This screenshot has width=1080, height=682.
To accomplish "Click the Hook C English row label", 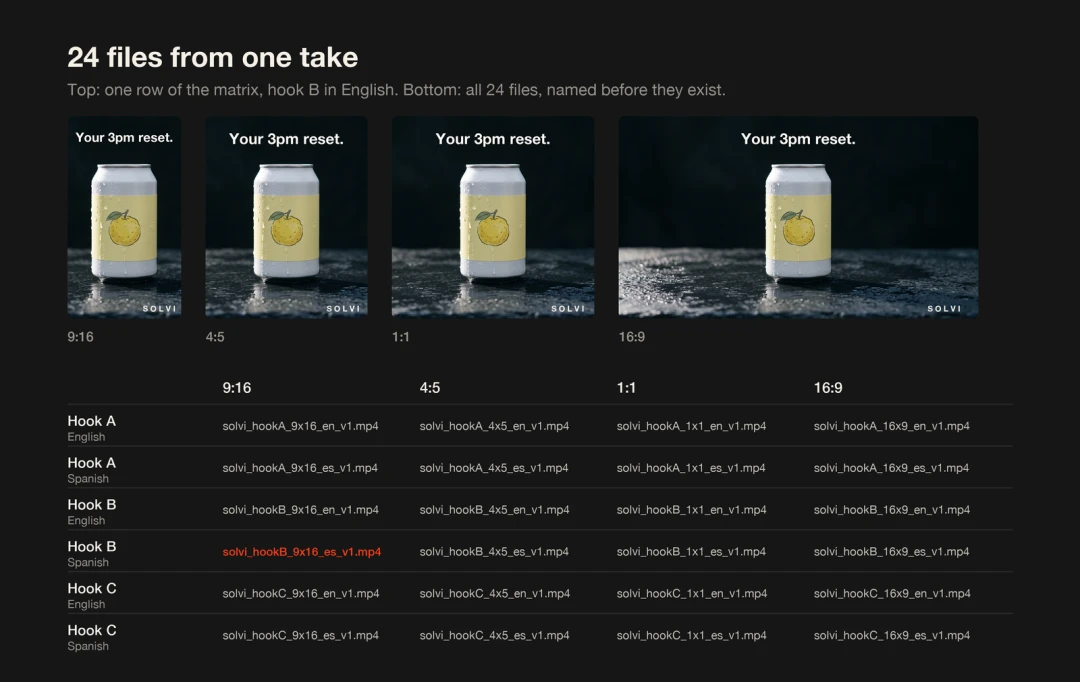I will (92, 596).
